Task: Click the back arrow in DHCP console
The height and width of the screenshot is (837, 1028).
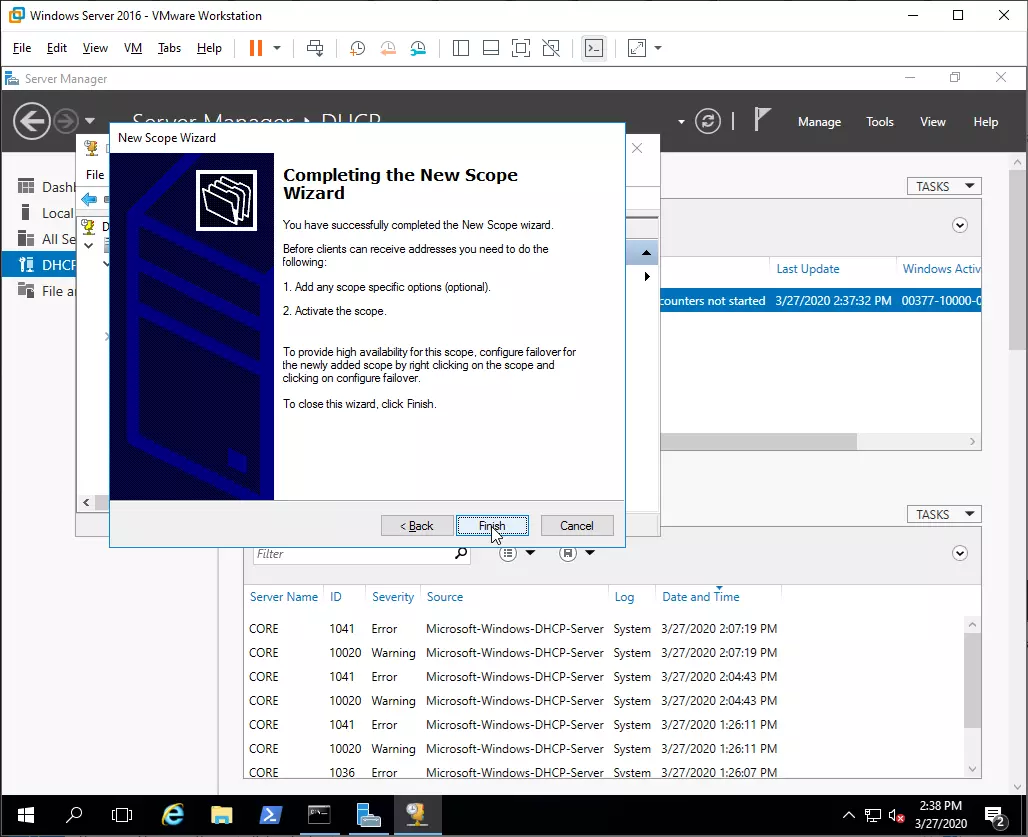Action: coord(89,199)
